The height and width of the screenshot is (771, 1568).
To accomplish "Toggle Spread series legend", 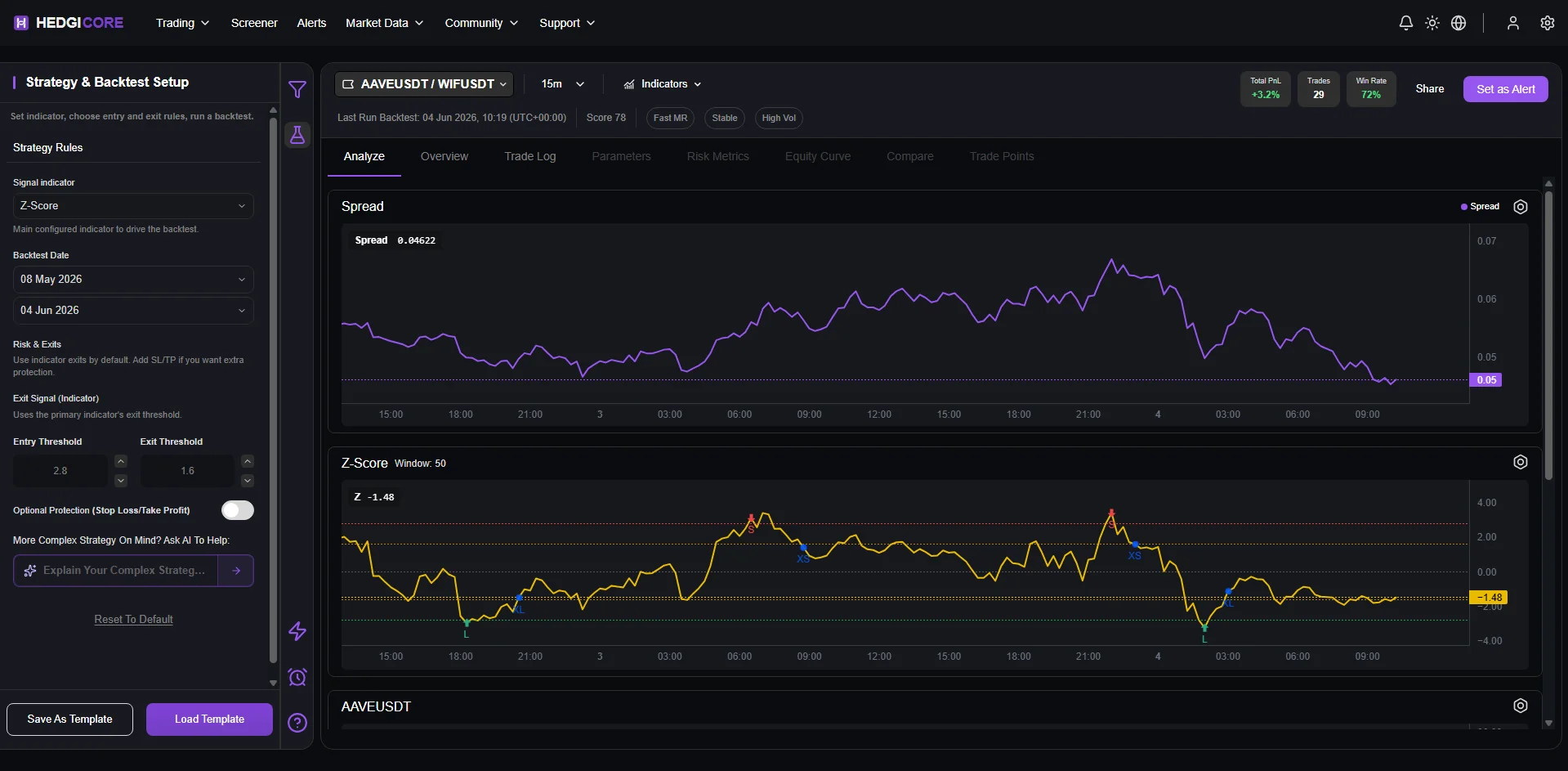I will 1480,207.
